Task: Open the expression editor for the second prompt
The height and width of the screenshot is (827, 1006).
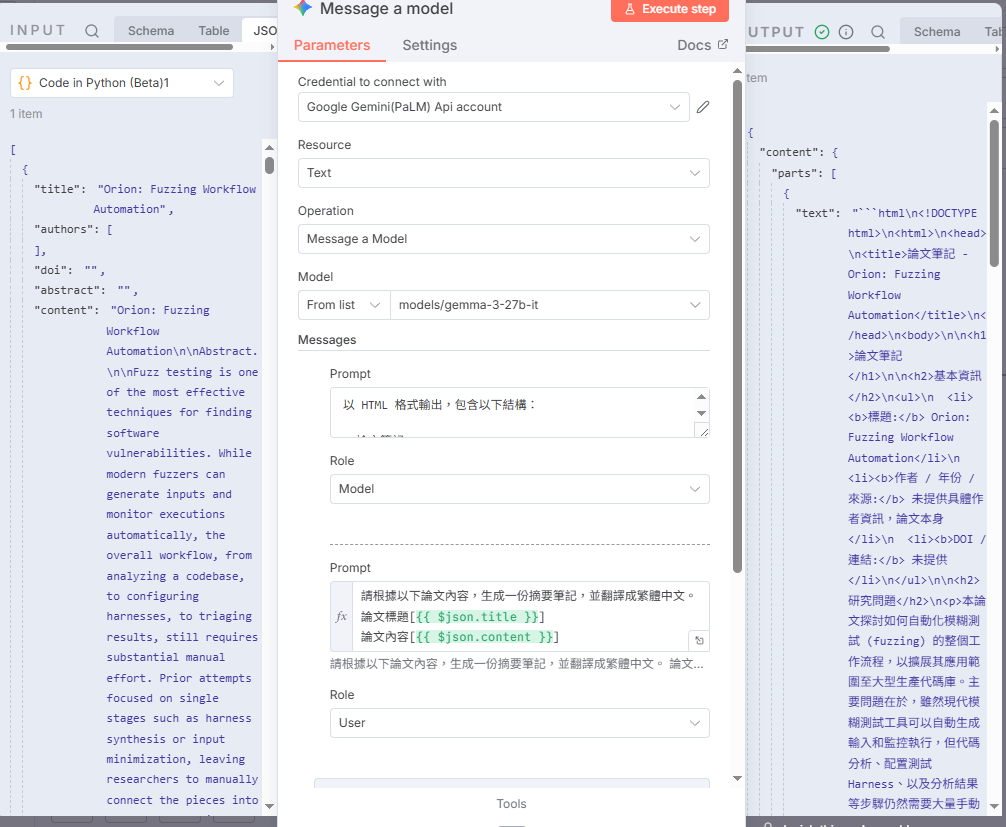Action: click(699, 640)
